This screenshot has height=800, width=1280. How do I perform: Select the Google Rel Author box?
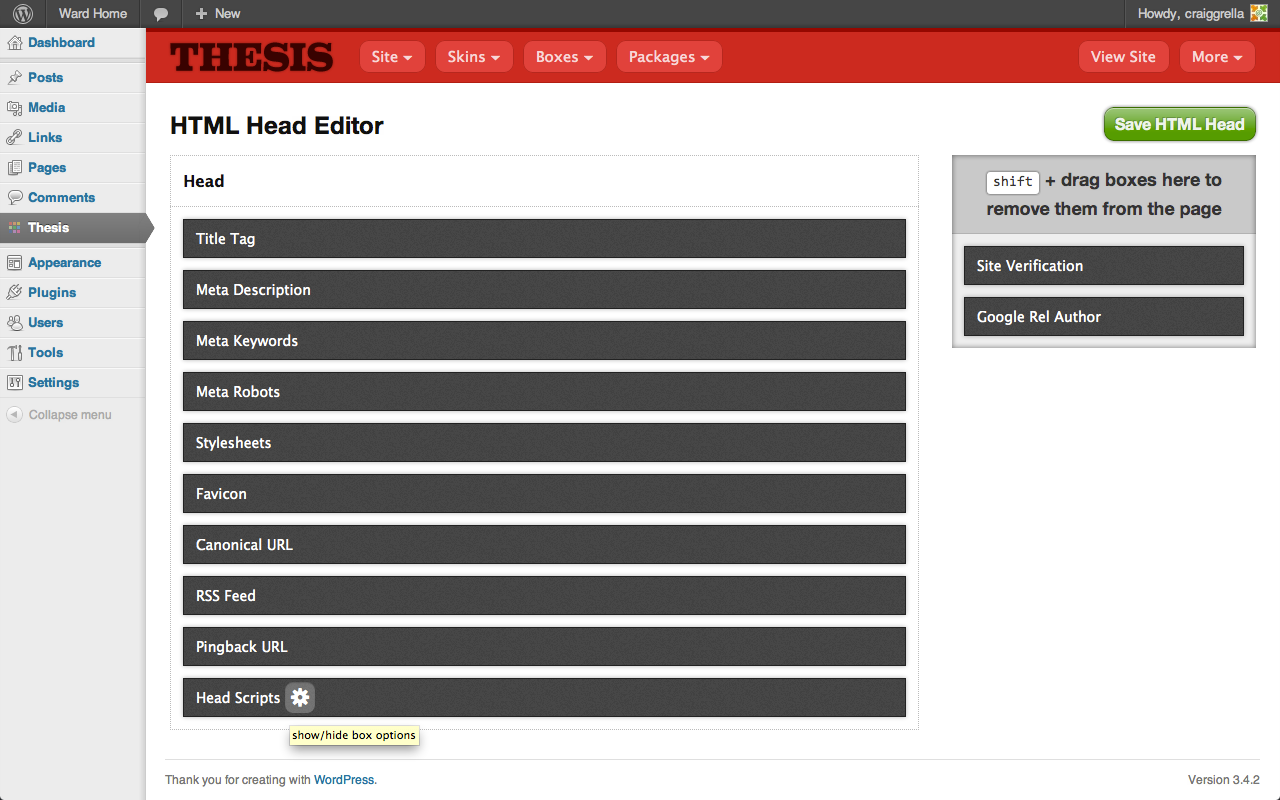[1104, 317]
